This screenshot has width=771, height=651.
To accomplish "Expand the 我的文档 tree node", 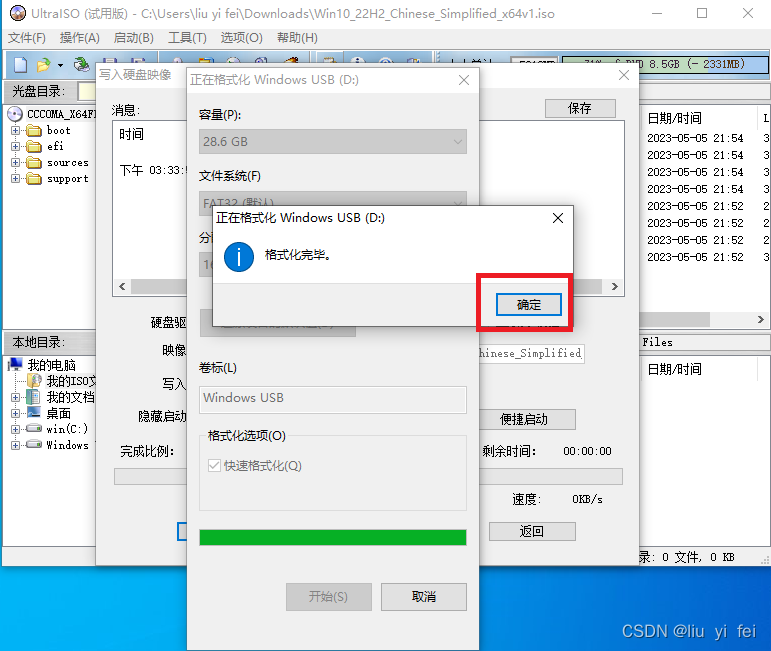I will (x=15, y=397).
